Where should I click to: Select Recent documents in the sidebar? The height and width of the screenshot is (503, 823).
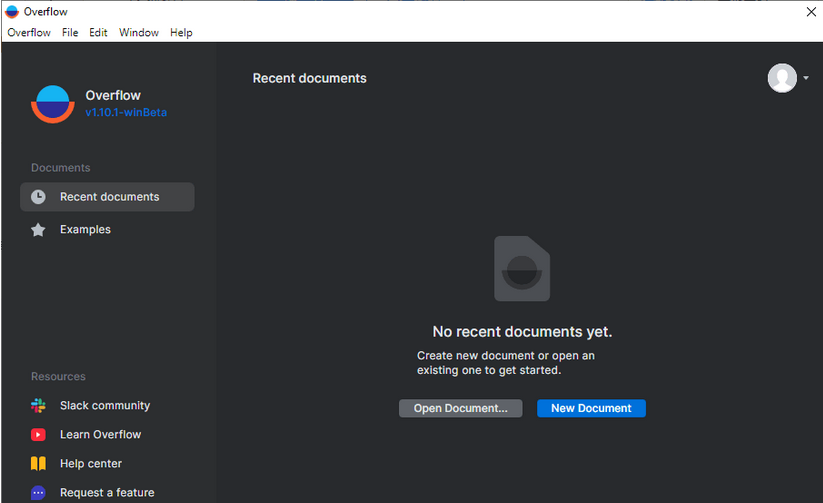[107, 197]
